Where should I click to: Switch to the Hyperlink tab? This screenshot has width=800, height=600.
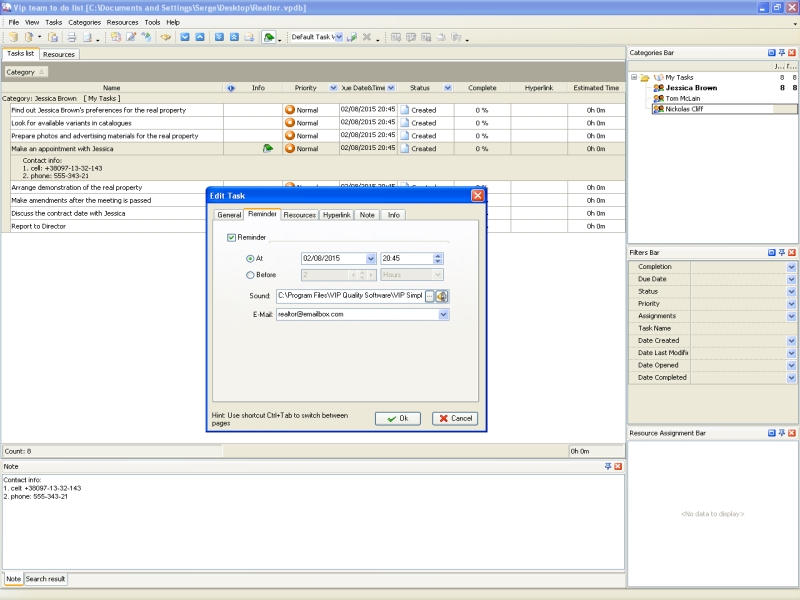[x=337, y=214]
